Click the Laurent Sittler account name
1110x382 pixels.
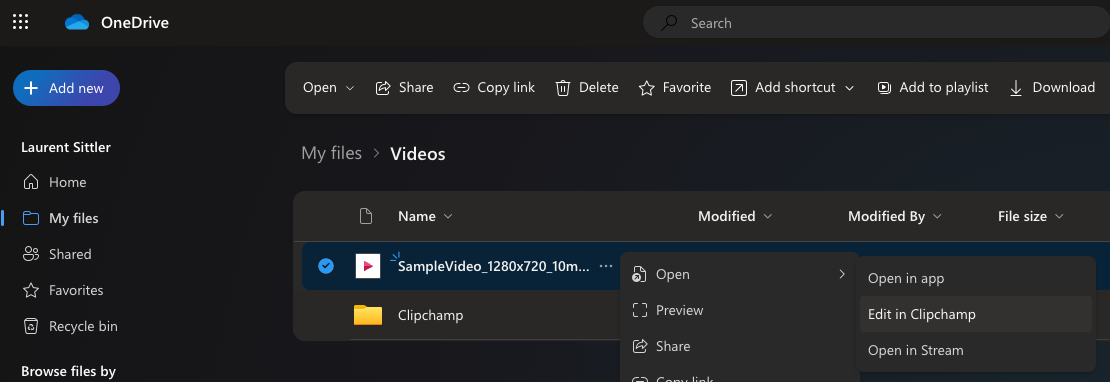(66, 147)
